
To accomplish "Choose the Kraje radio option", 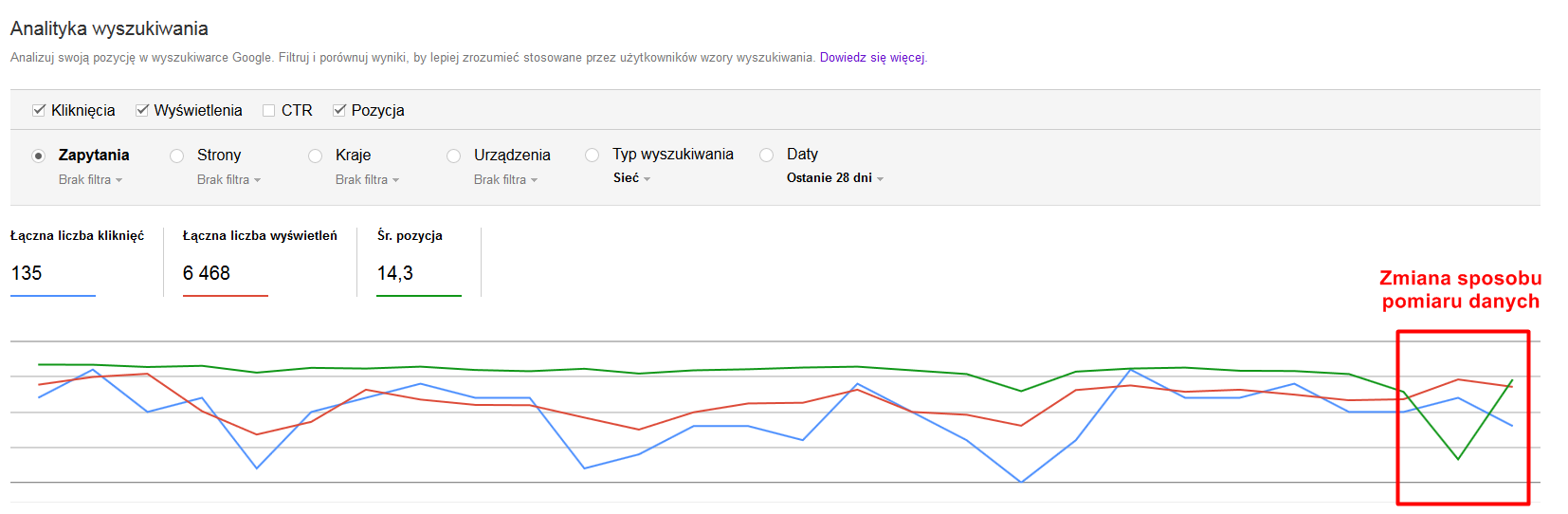I will click(x=316, y=156).
